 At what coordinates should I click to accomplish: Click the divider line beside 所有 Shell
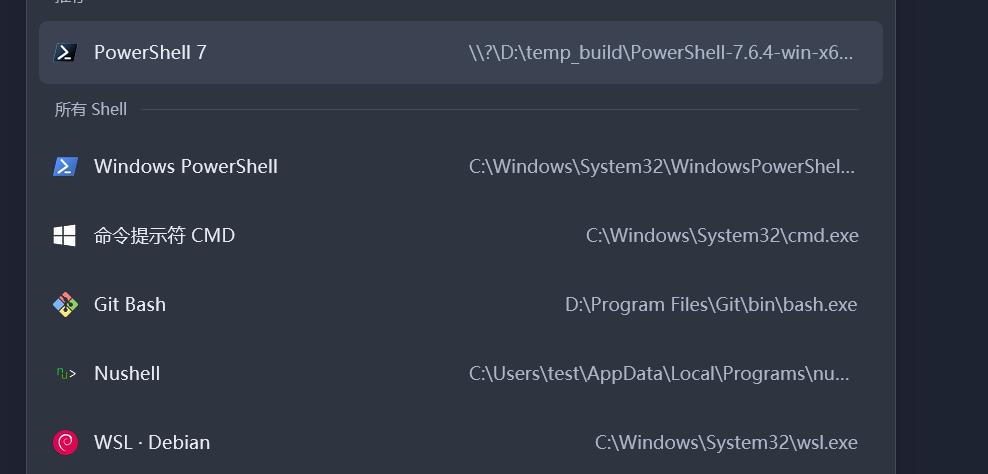tap(500, 110)
